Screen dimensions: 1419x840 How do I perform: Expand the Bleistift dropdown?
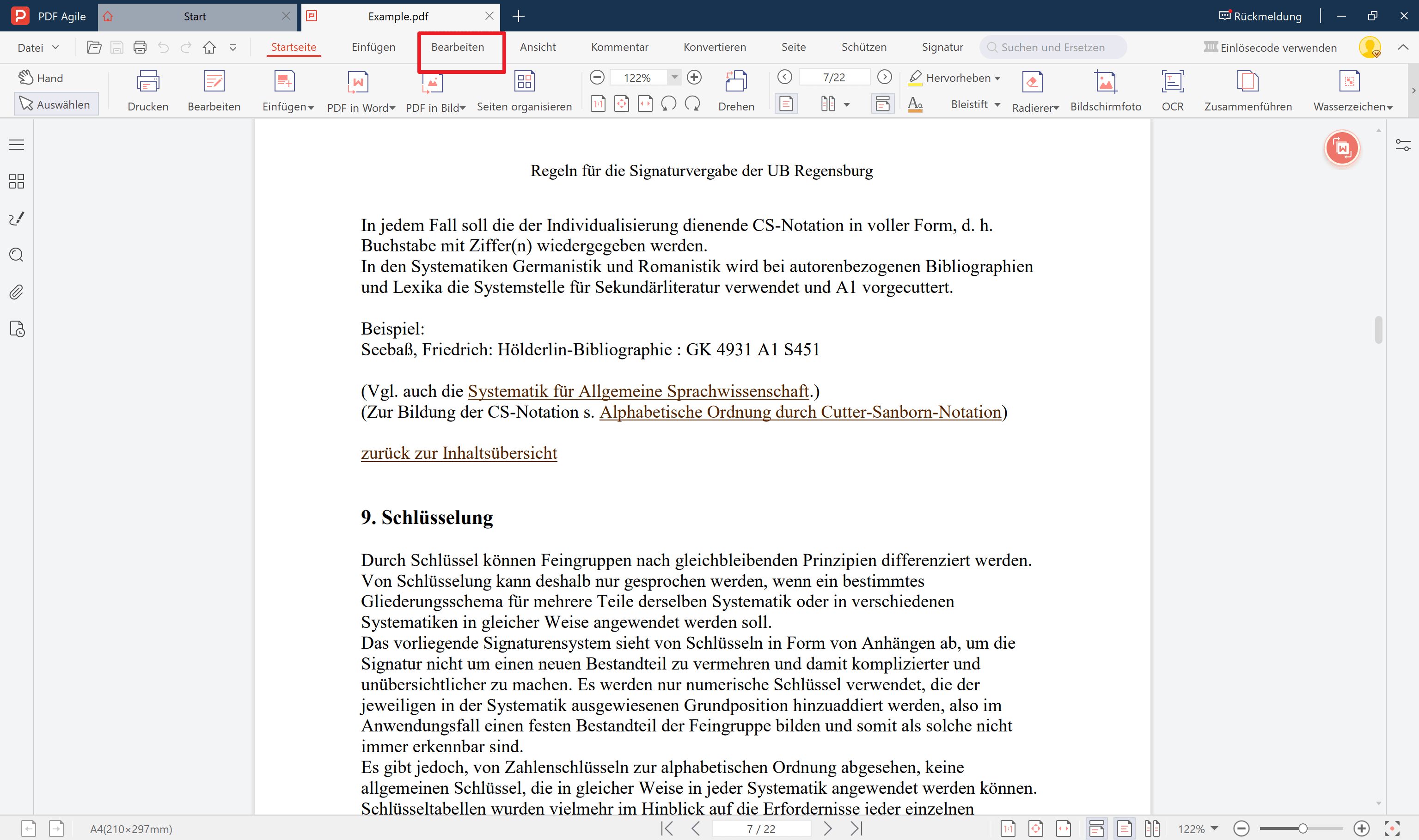[x=997, y=105]
